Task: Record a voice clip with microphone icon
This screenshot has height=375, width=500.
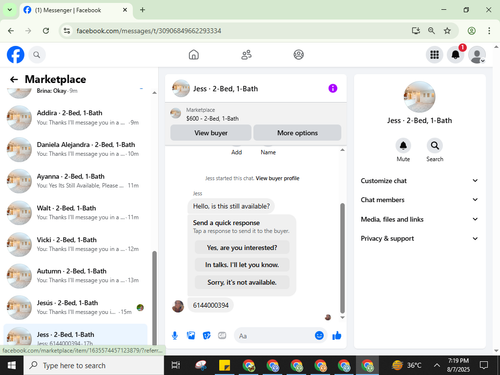Action: point(175,336)
